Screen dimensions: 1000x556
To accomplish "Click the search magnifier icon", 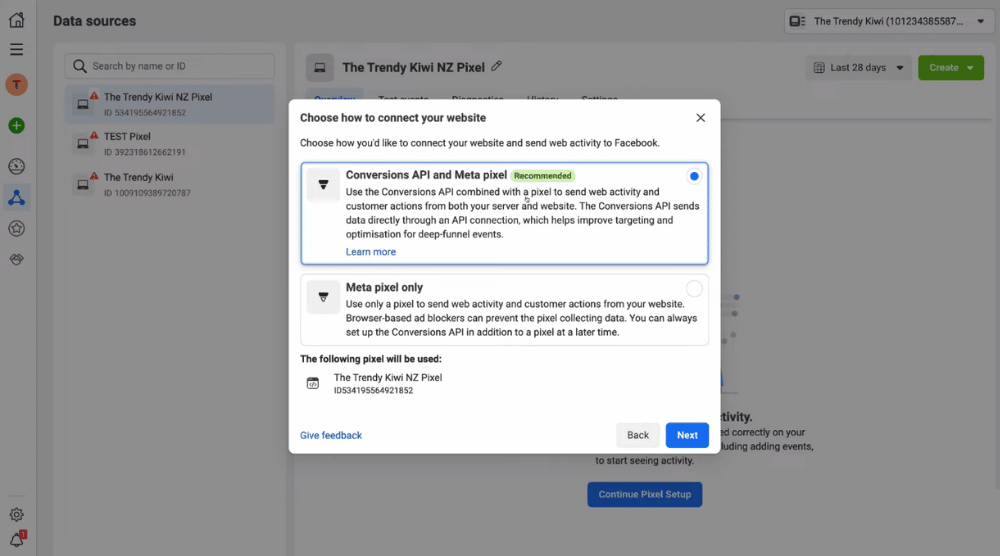I will (x=80, y=66).
